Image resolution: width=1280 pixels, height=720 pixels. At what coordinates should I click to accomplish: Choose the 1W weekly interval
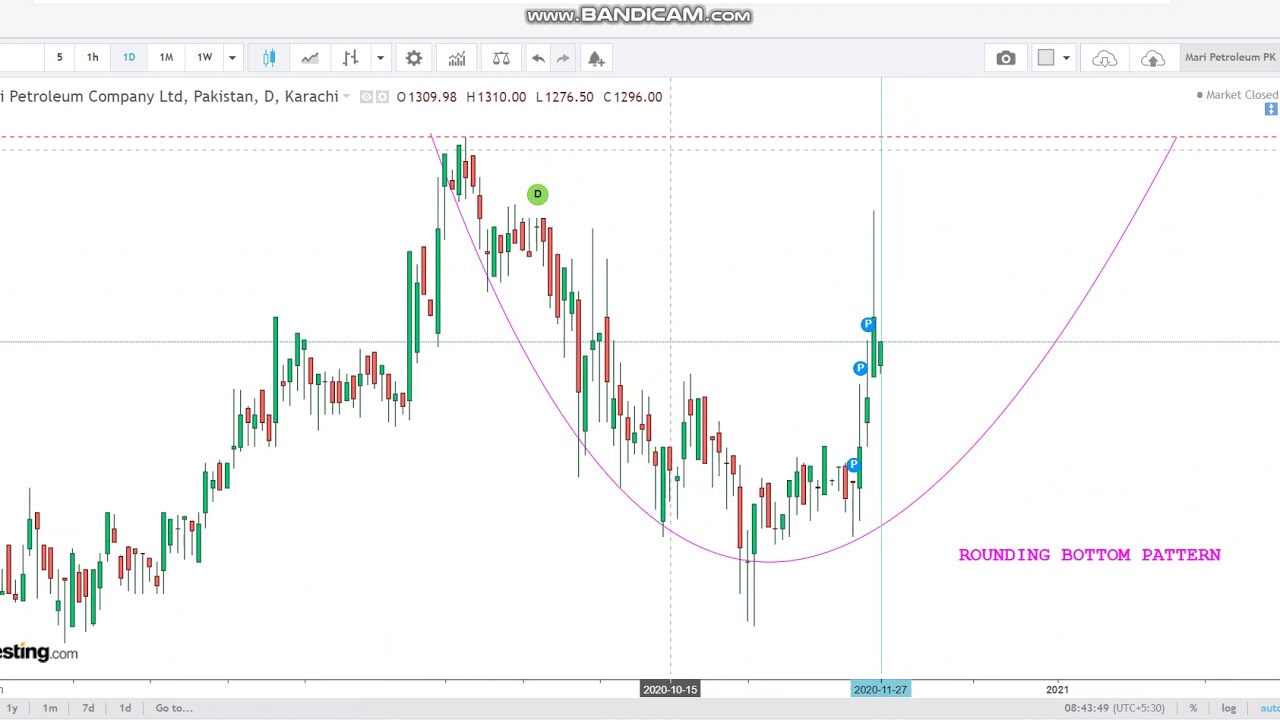coord(204,58)
